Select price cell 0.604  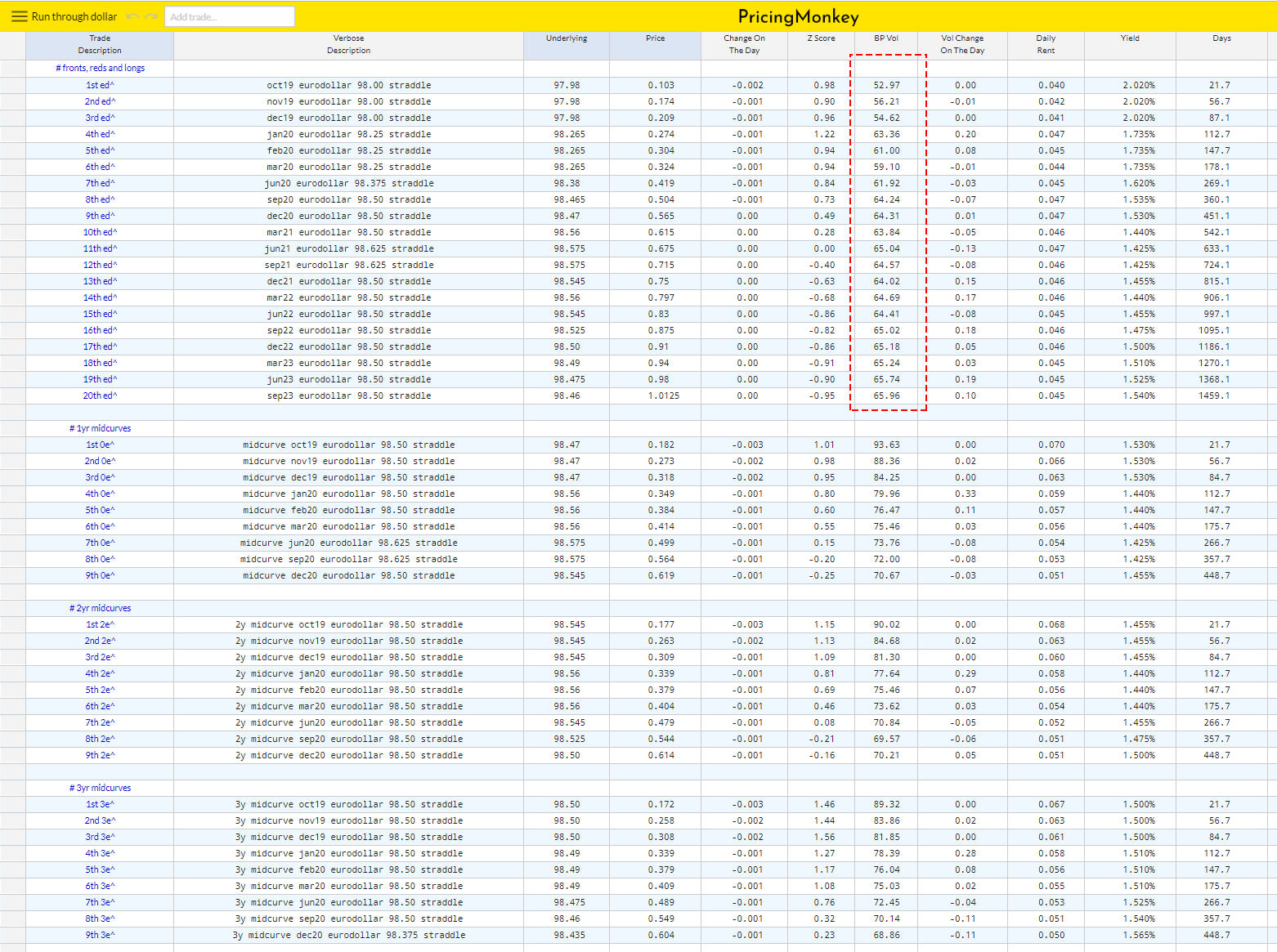[x=655, y=935]
